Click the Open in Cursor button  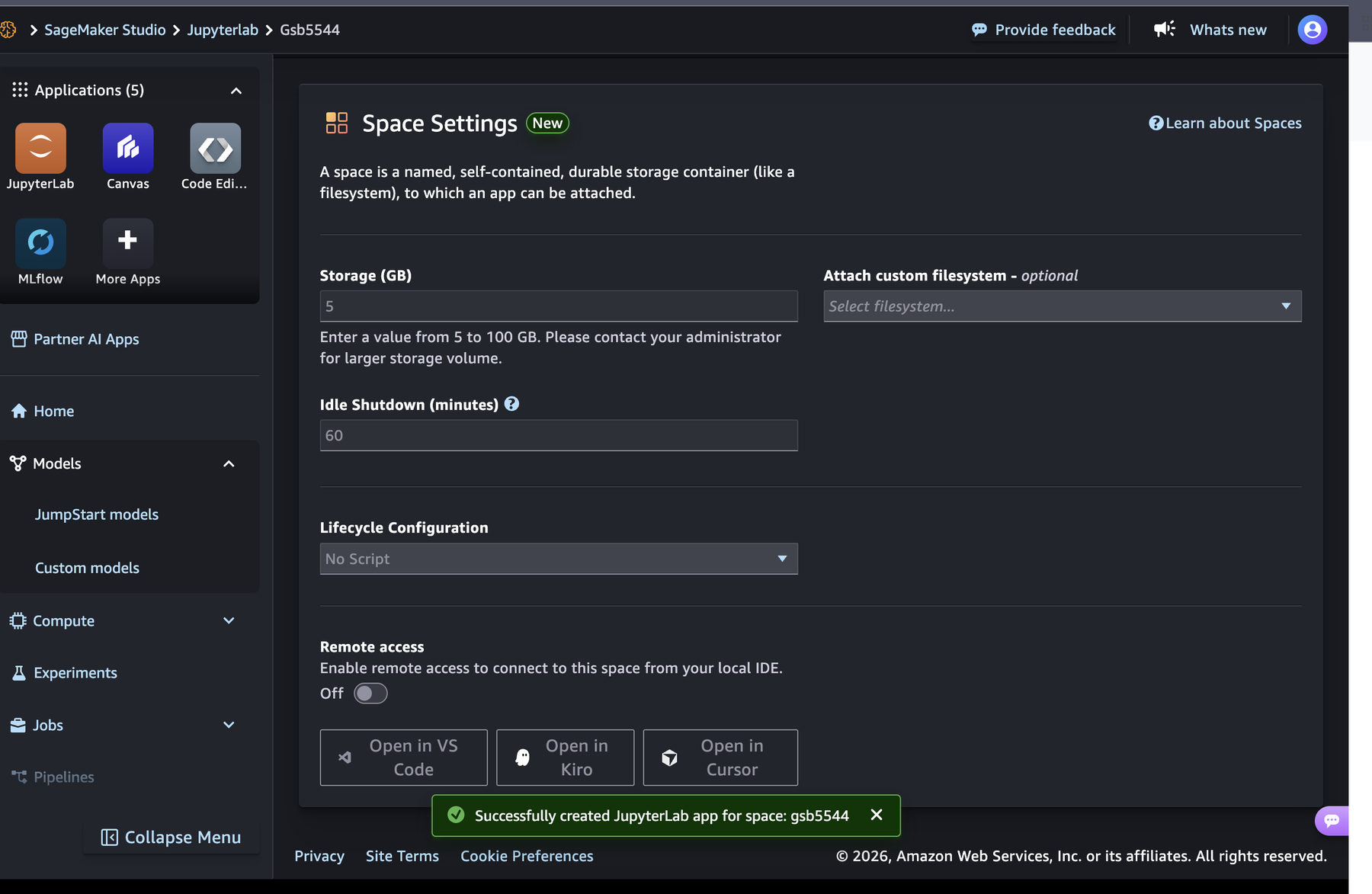pos(720,758)
